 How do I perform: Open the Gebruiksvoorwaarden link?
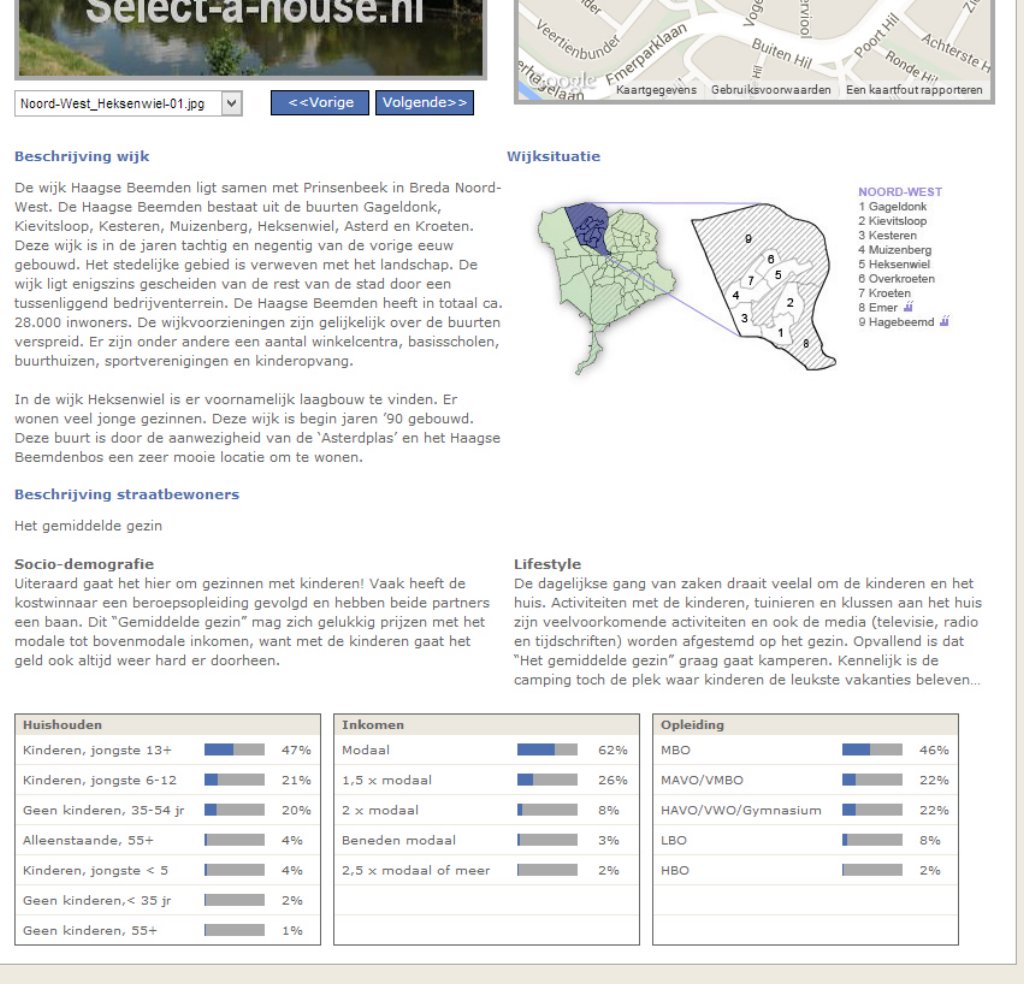pyautogui.click(x=770, y=90)
